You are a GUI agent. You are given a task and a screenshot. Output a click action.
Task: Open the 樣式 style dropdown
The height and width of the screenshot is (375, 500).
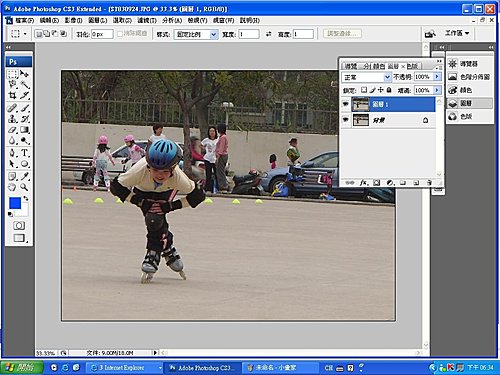tap(196, 34)
